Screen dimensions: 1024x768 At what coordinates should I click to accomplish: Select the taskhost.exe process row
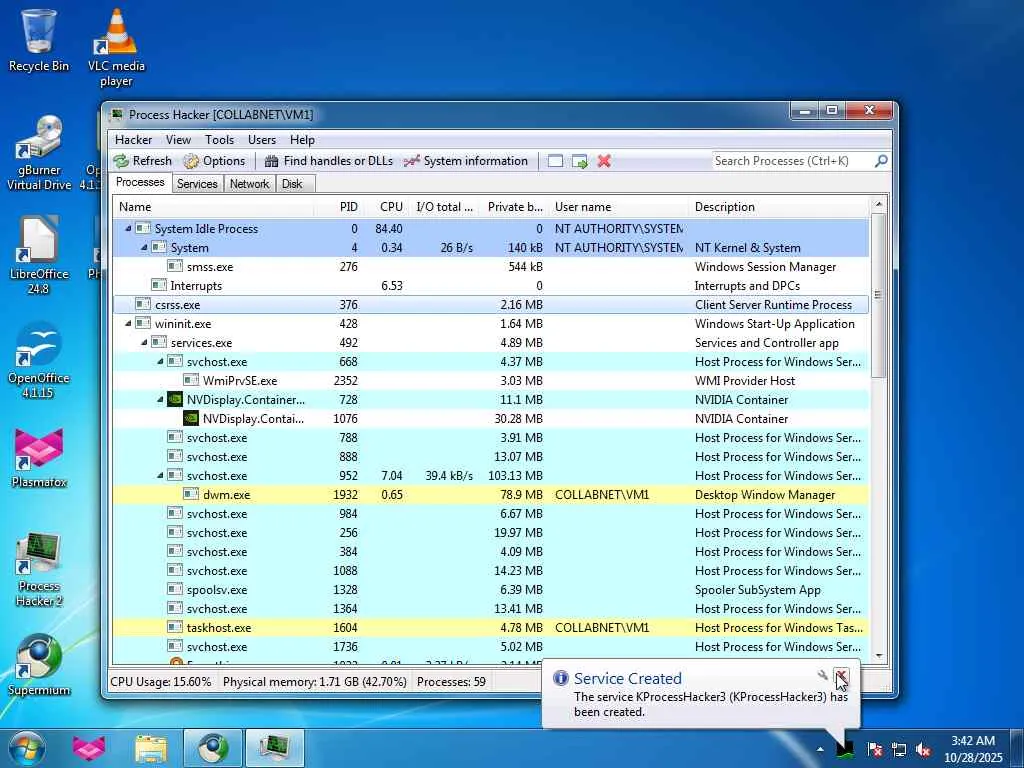pyautogui.click(x=491, y=628)
